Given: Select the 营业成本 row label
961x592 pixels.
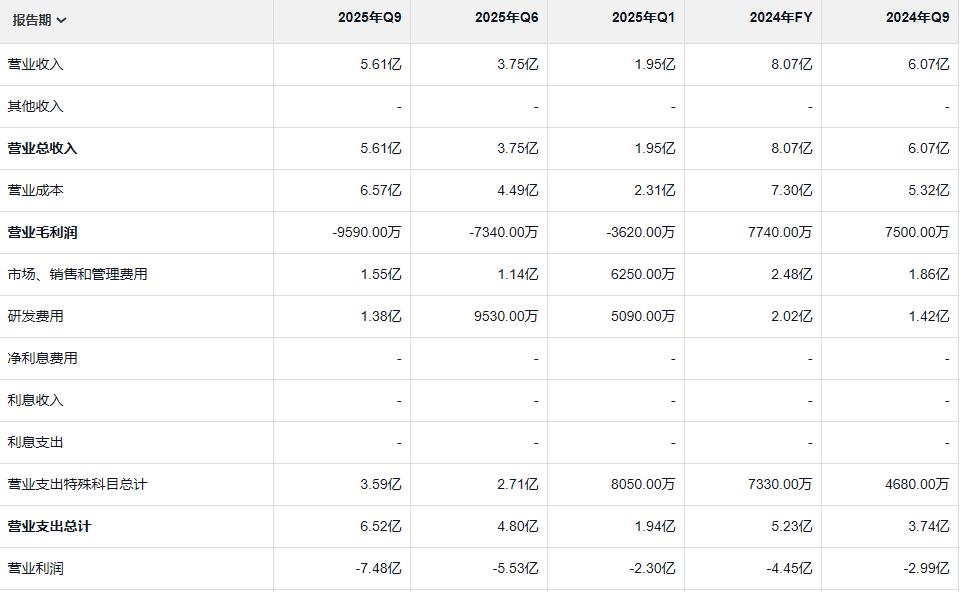Looking at the screenshot, I should pyautogui.click(x=36, y=190).
